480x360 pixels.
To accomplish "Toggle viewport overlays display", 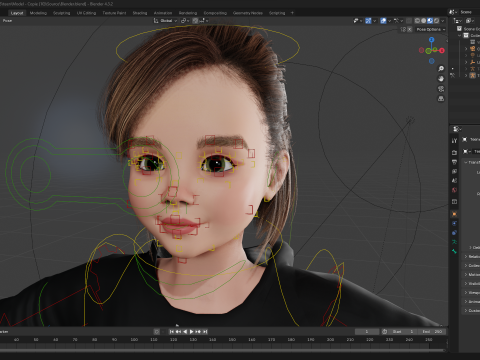I will (383, 21).
